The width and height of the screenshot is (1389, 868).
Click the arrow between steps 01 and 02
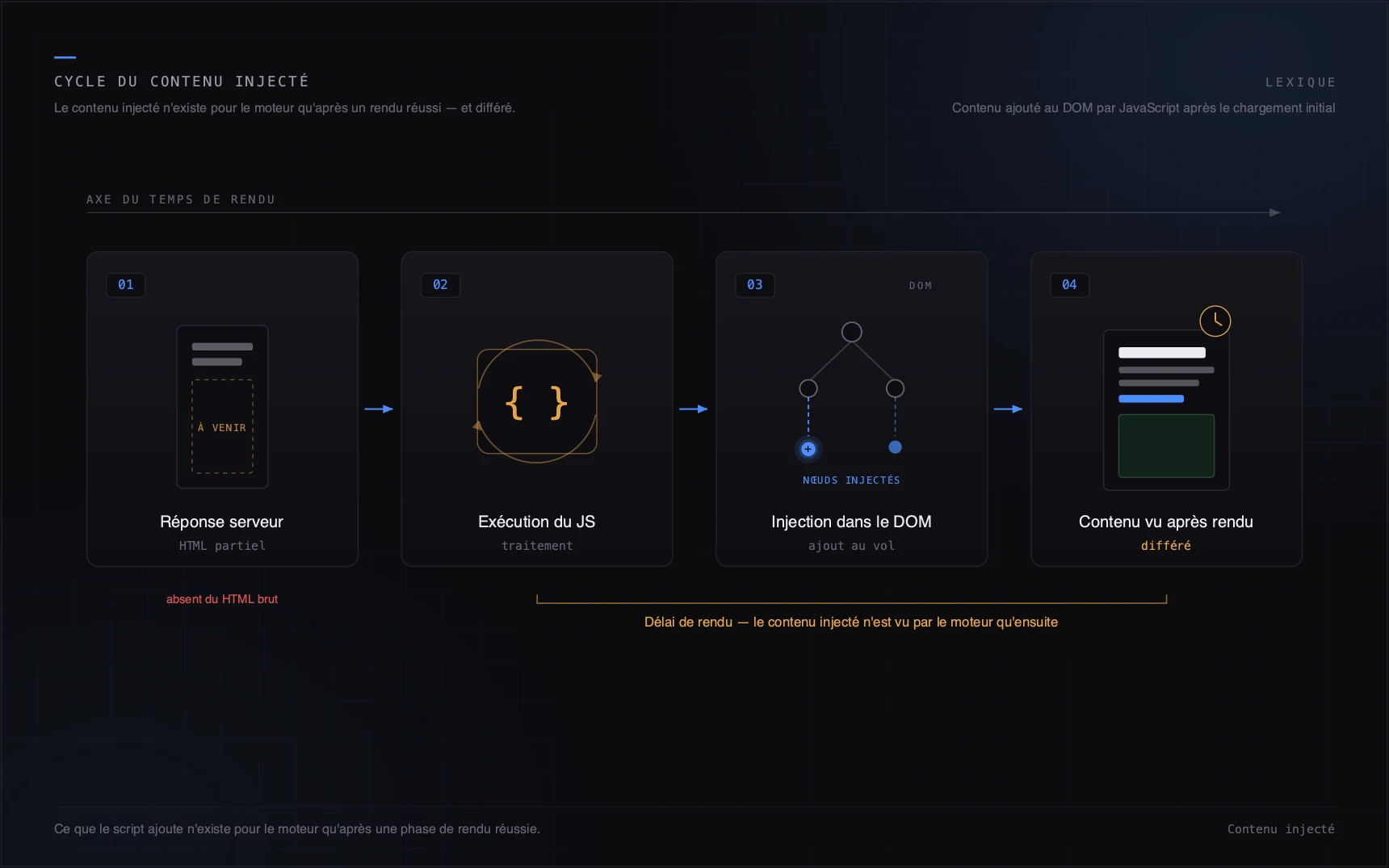pos(379,409)
